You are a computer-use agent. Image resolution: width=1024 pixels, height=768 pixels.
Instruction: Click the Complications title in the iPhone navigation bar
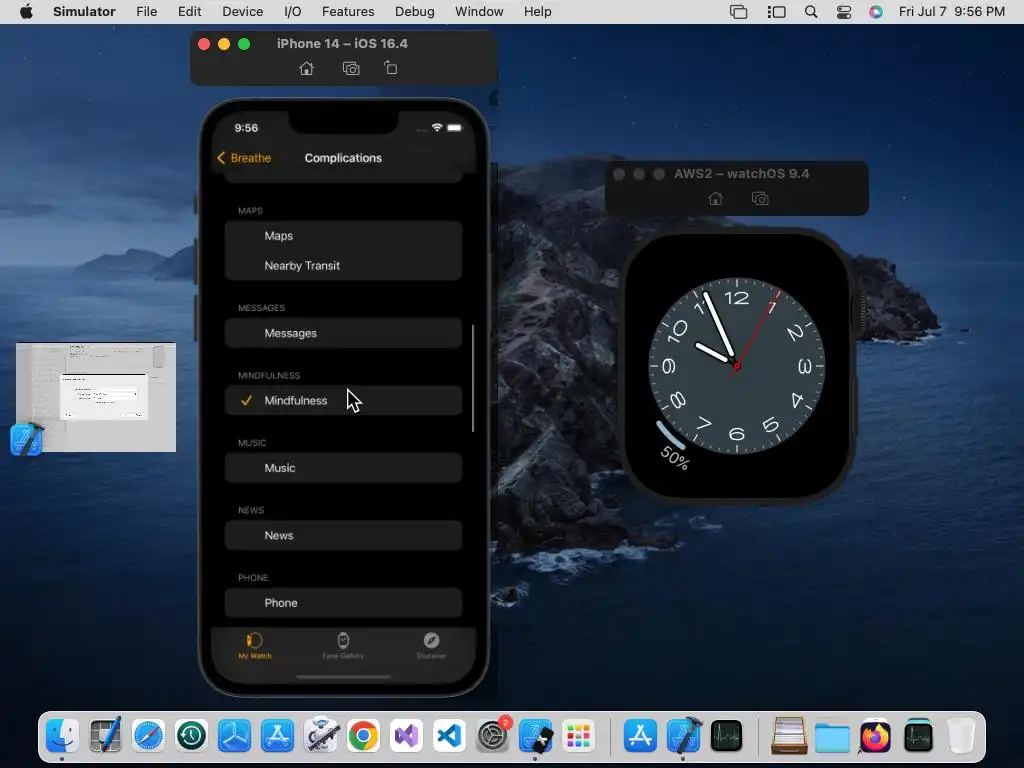click(x=343, y=158)
